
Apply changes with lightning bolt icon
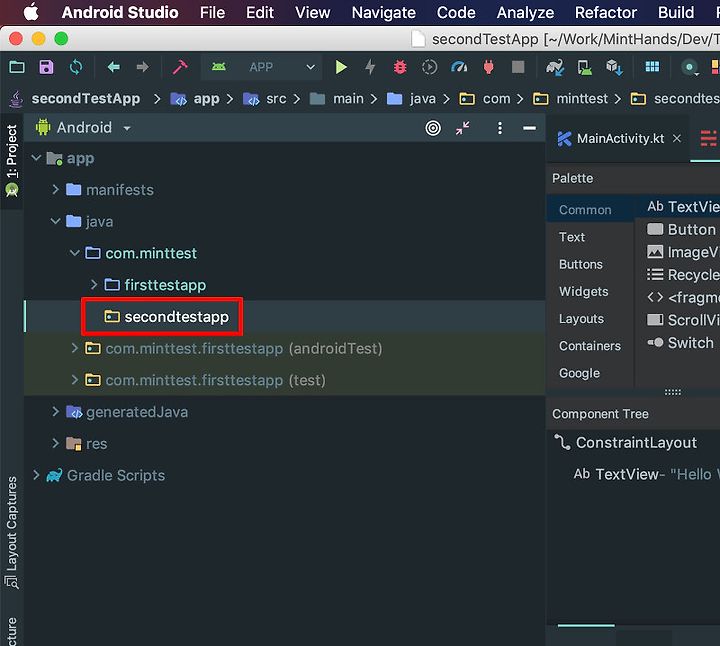pos(370,67)
